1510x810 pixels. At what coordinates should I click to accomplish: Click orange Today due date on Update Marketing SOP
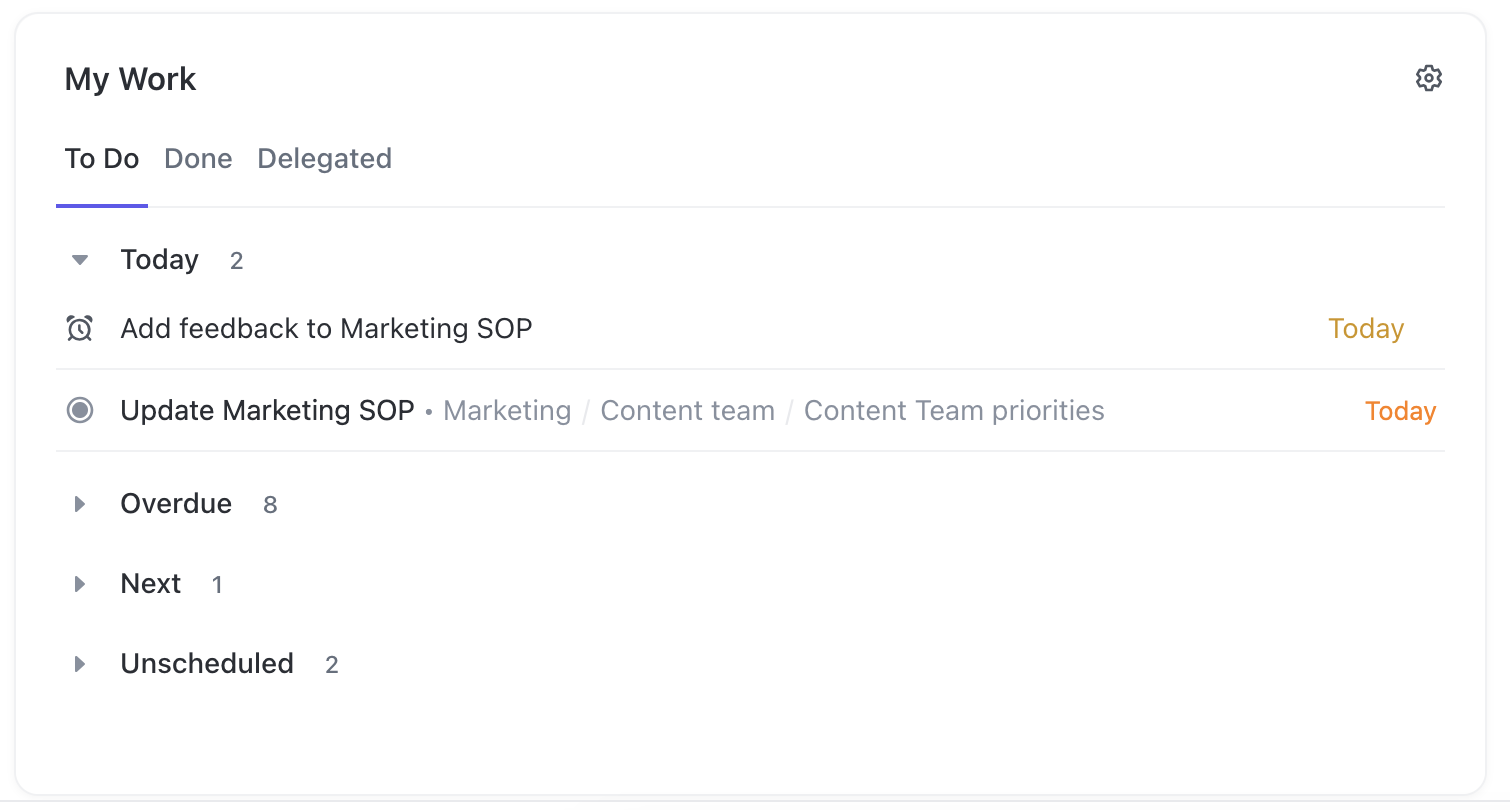point(1400,411)
